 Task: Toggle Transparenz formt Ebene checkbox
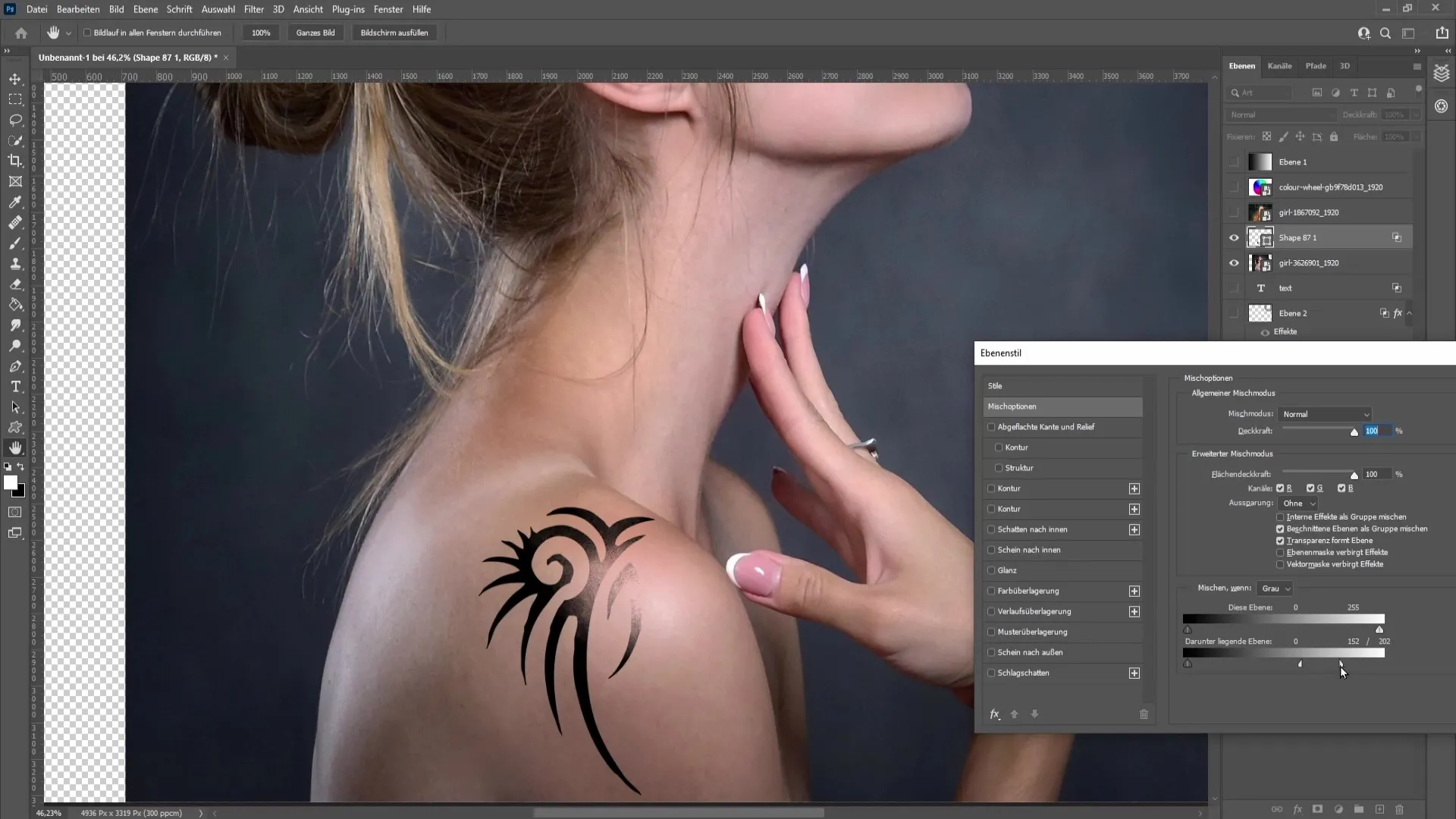click(1280, 541)
